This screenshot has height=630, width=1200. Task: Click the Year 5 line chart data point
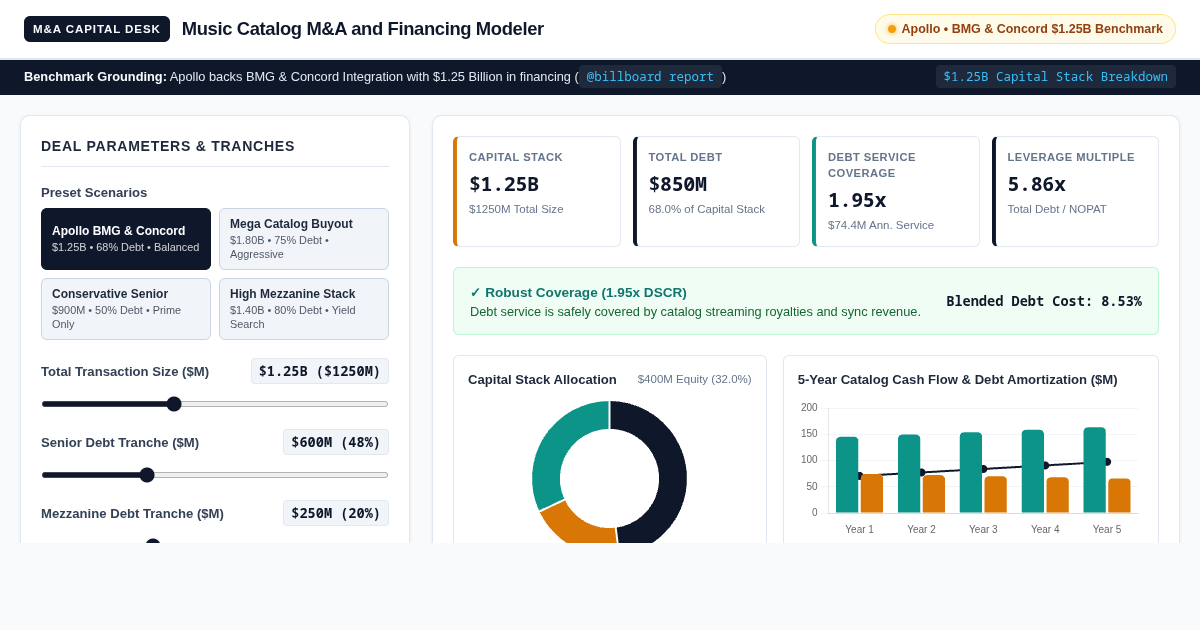1107,462
